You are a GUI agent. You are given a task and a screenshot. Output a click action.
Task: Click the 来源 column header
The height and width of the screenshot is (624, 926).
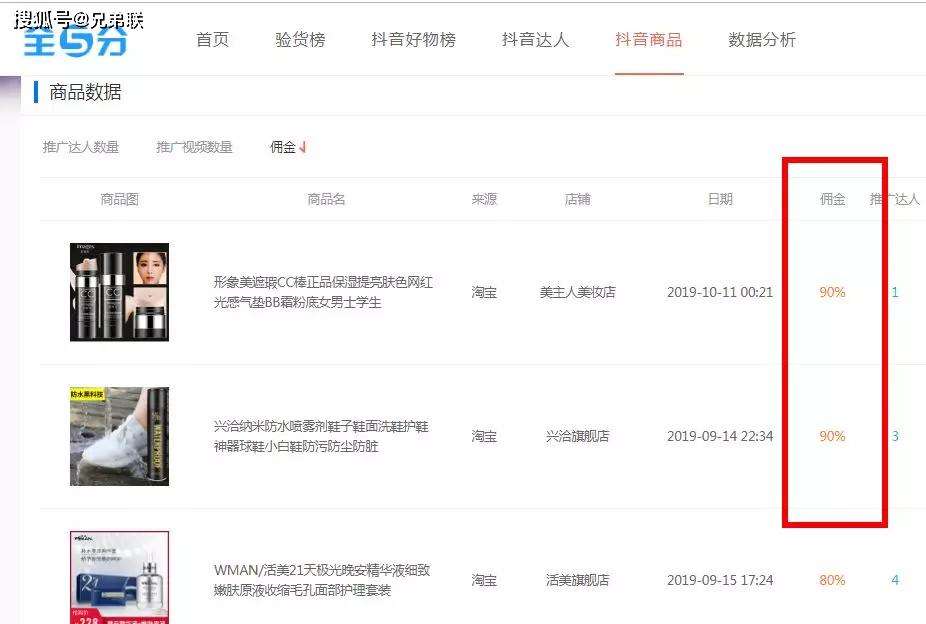click(484, 199)
